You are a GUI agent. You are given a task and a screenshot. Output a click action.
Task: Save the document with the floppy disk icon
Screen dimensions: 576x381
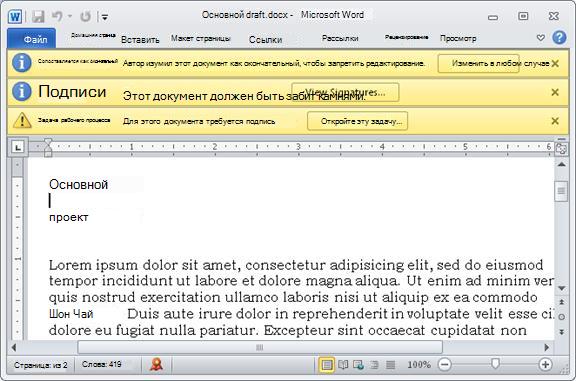(37, 17)
